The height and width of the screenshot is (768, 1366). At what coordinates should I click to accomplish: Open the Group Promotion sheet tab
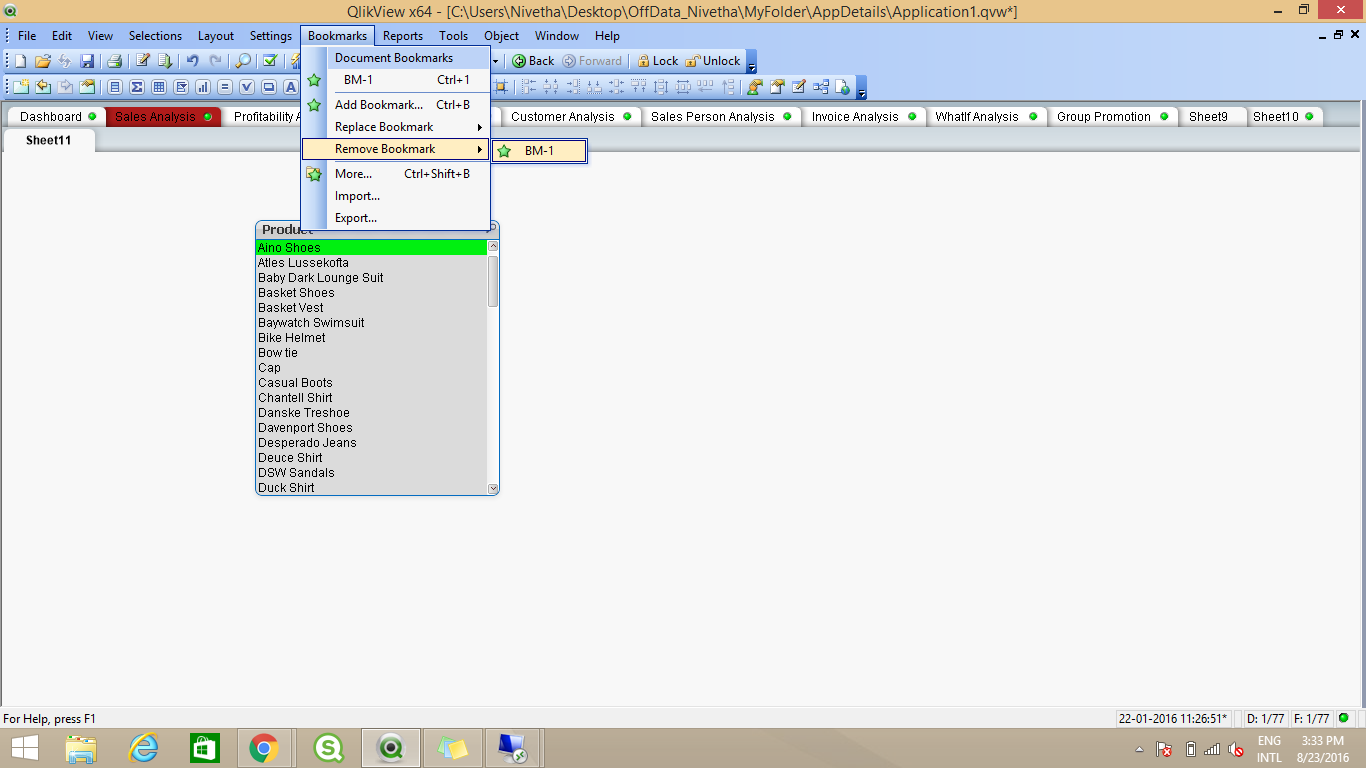click(1113, 117)
